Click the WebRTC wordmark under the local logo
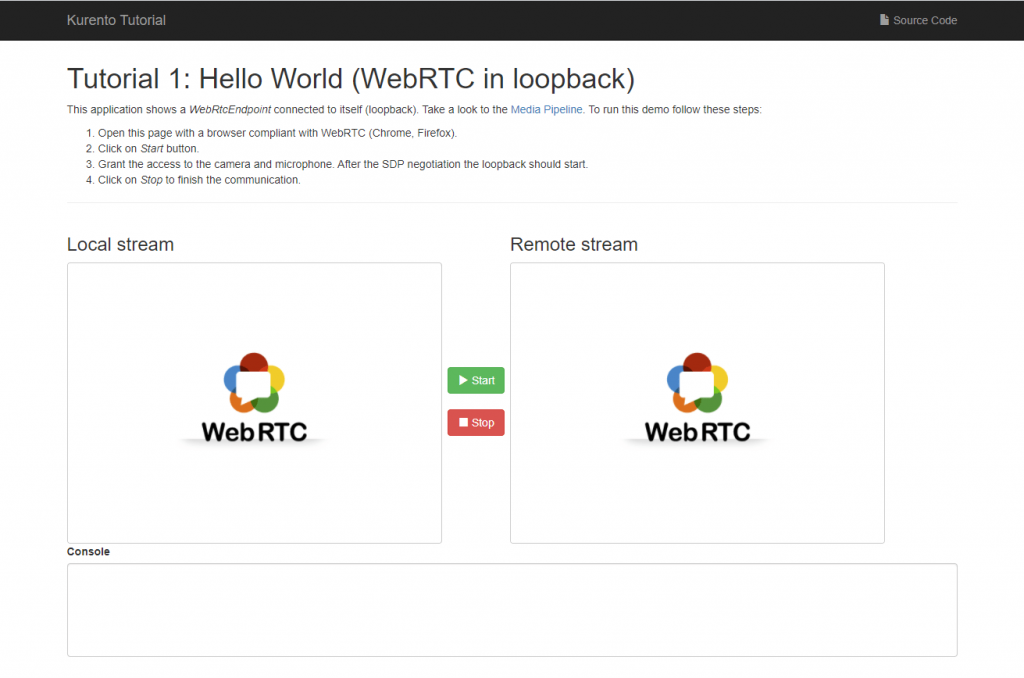Screen dimensions: 1024x678 click(255, 428)
